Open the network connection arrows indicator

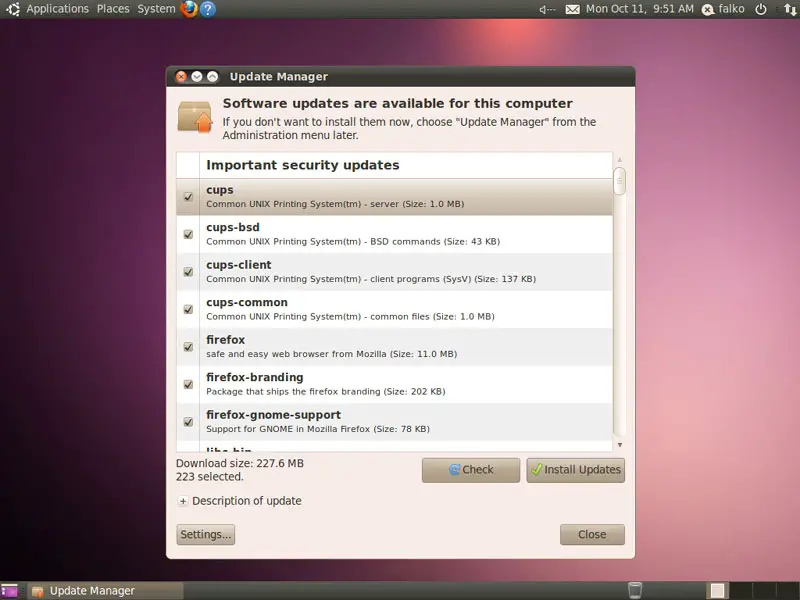(x=790, y=9)
